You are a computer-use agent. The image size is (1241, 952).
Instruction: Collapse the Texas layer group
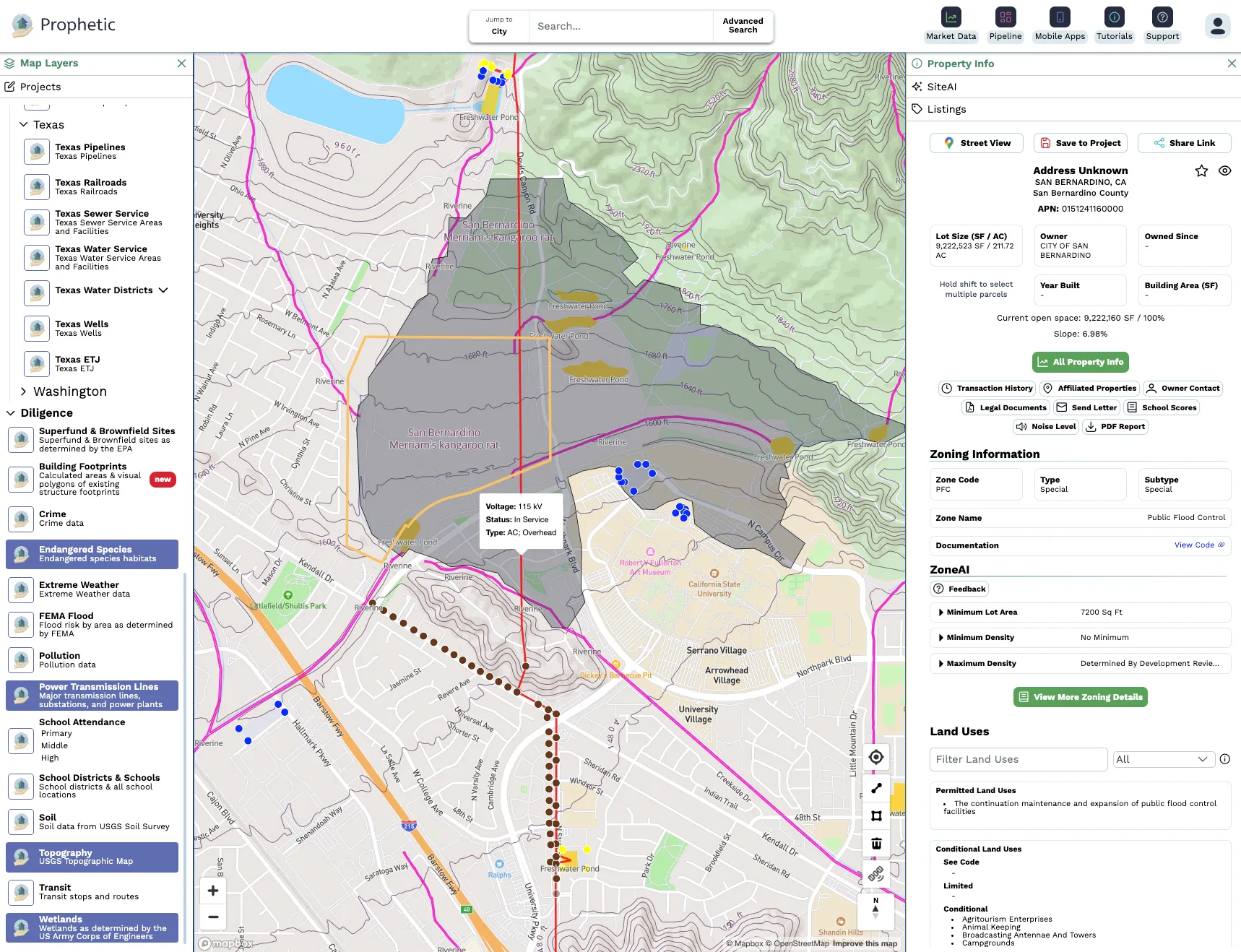click(24, 124)
